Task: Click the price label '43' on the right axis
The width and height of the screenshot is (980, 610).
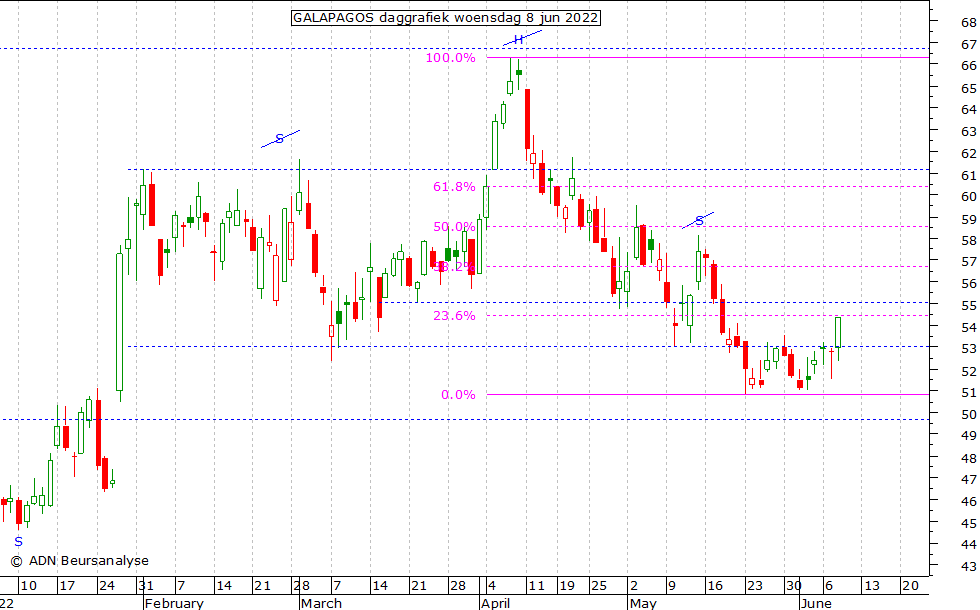Action: click(969, 566)
